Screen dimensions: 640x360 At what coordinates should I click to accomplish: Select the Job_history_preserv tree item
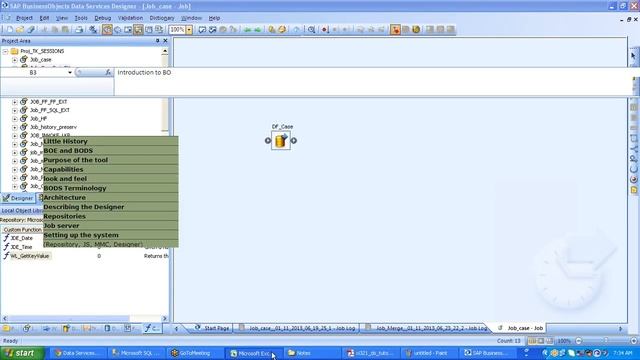[x=53, y=127]
